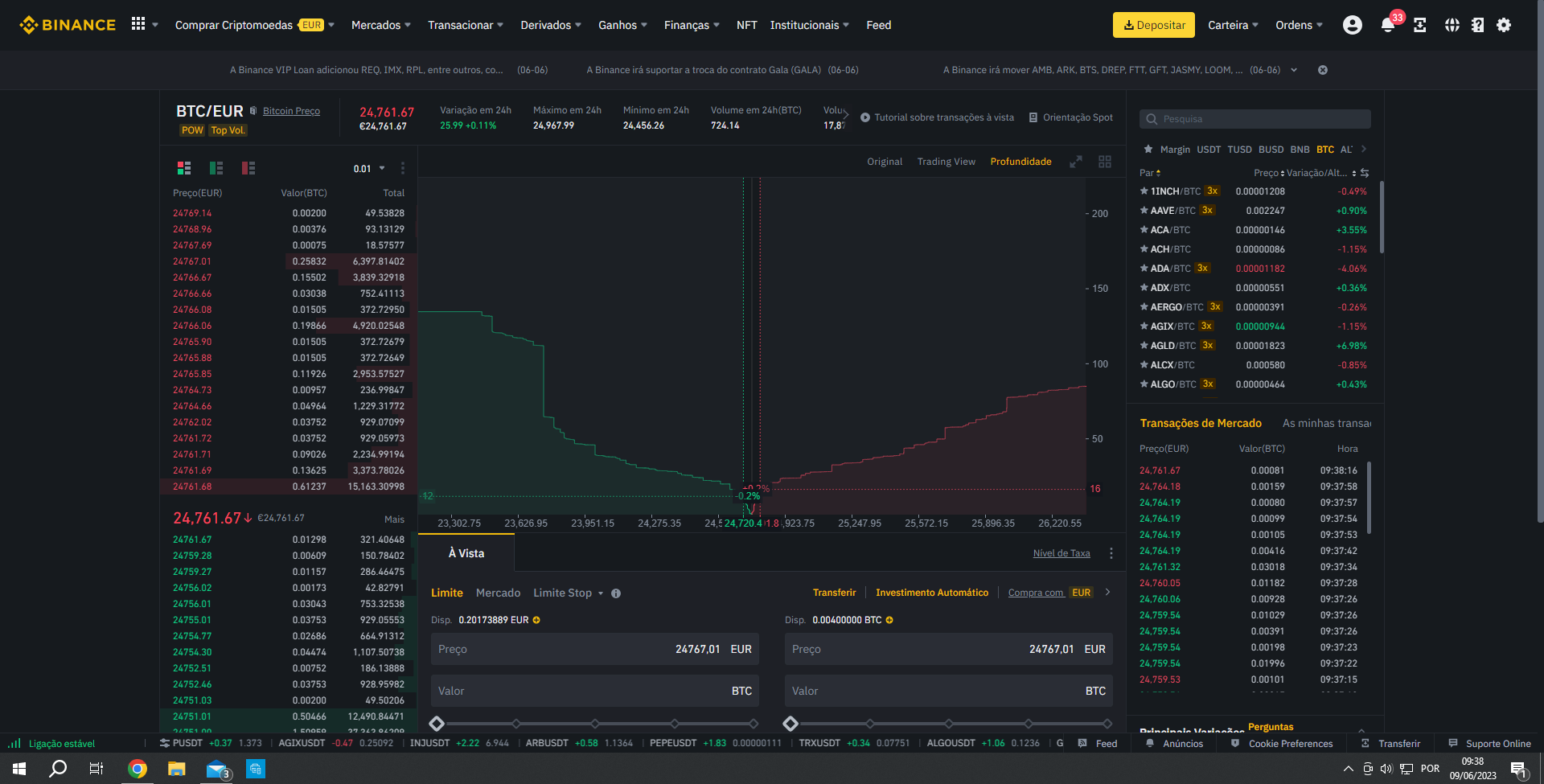Viewport: 1544px width, 784px height.
Task: Open Investimento Automático link
Action: (x=932, y=593)
